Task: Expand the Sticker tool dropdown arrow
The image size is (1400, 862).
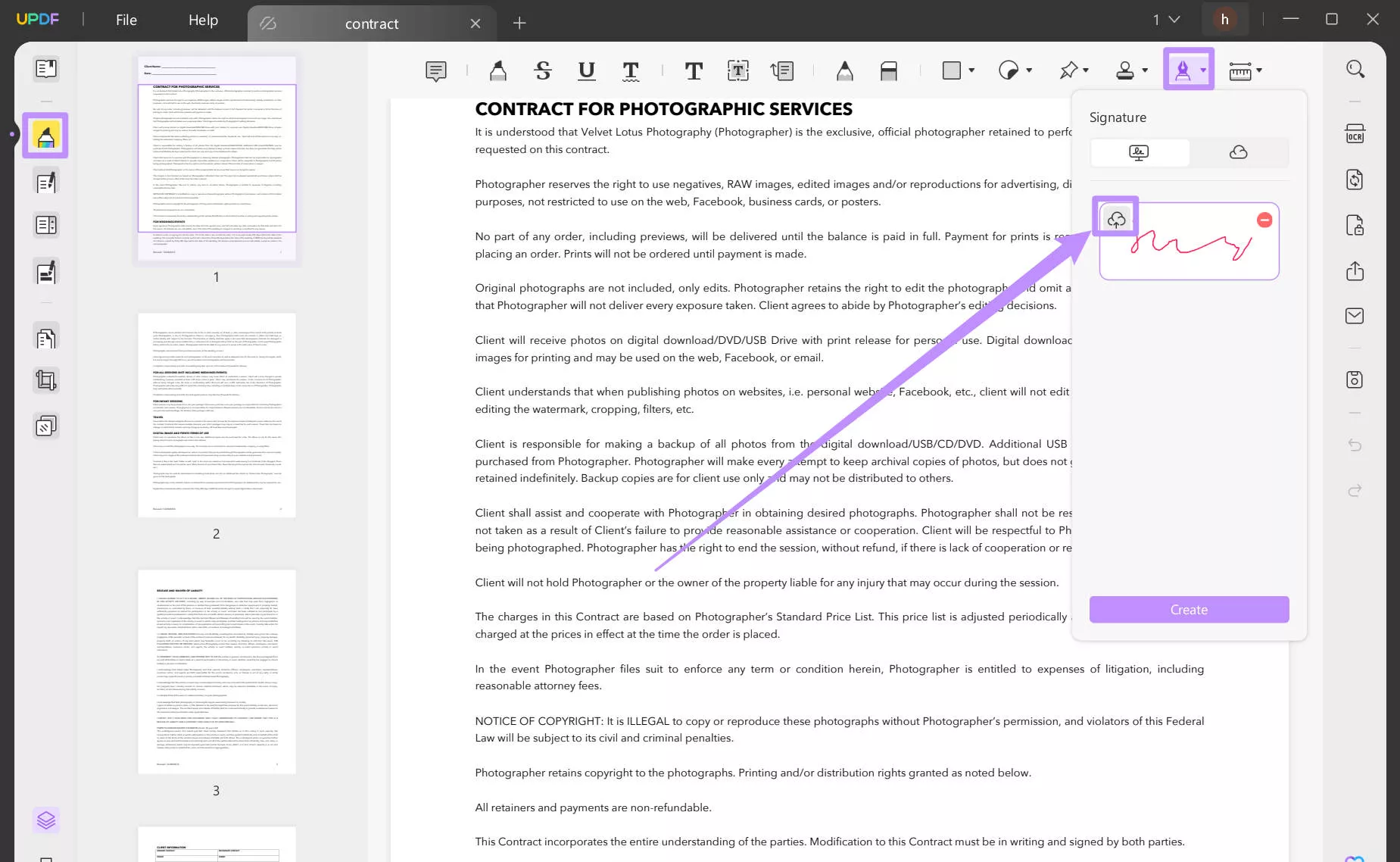Action: pos(1029,70)
